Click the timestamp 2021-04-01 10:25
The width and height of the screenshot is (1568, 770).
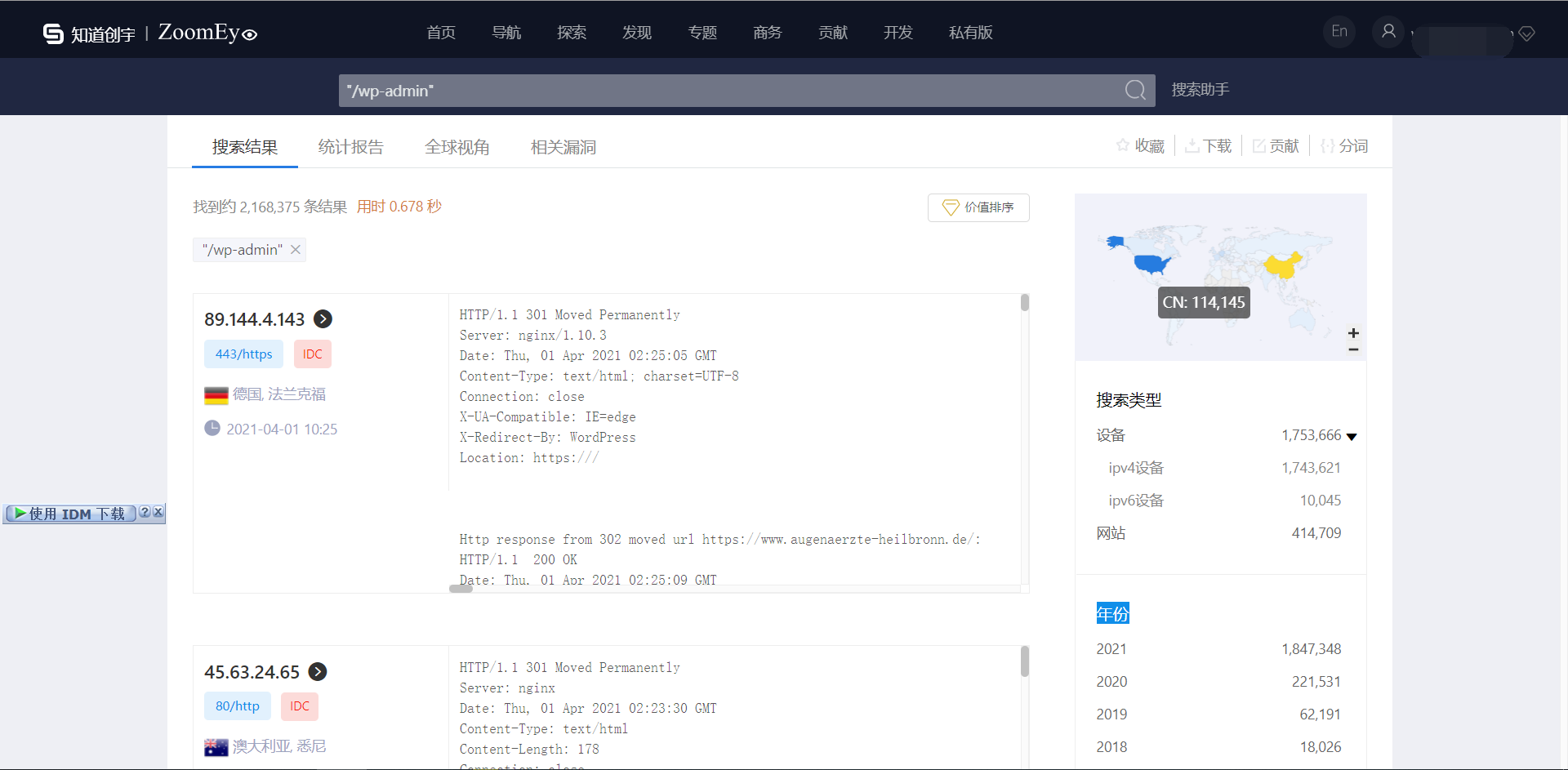pyautogui.click(x=282, y=430)
